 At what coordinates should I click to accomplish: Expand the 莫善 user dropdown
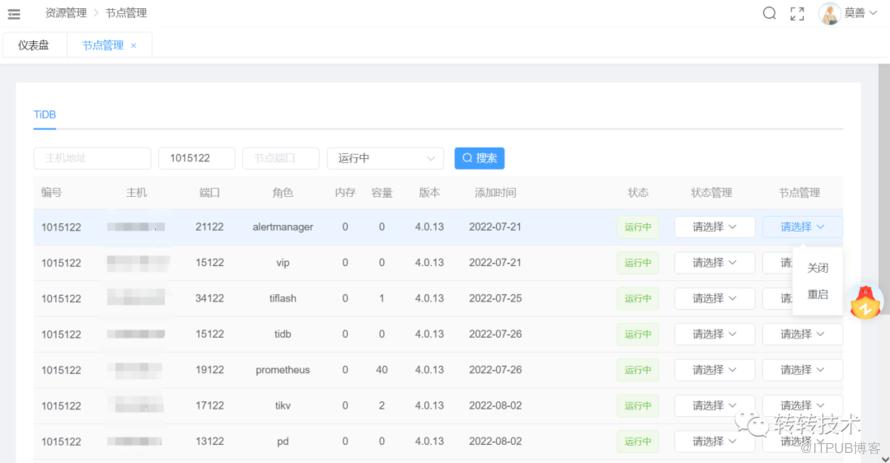tap(860, 13)
